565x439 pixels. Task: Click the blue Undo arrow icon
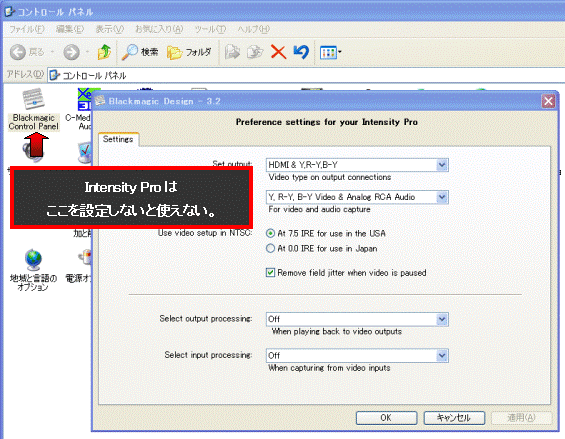(x=301, y=52)
